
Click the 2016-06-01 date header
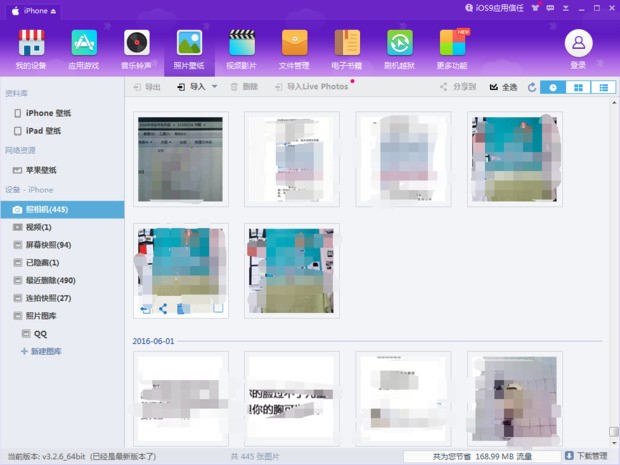tap(153, 341)
